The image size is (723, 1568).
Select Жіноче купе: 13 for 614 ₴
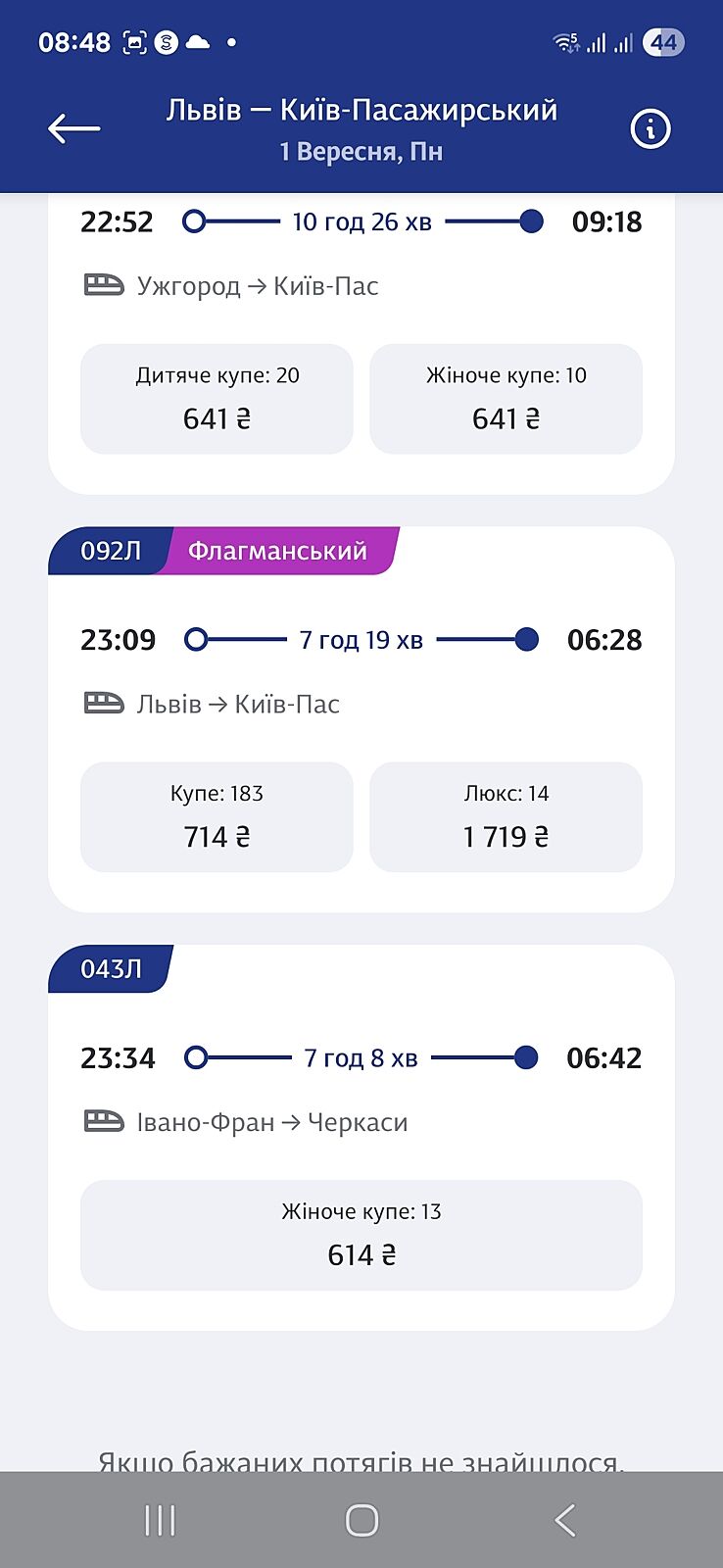pos(361,1235)
